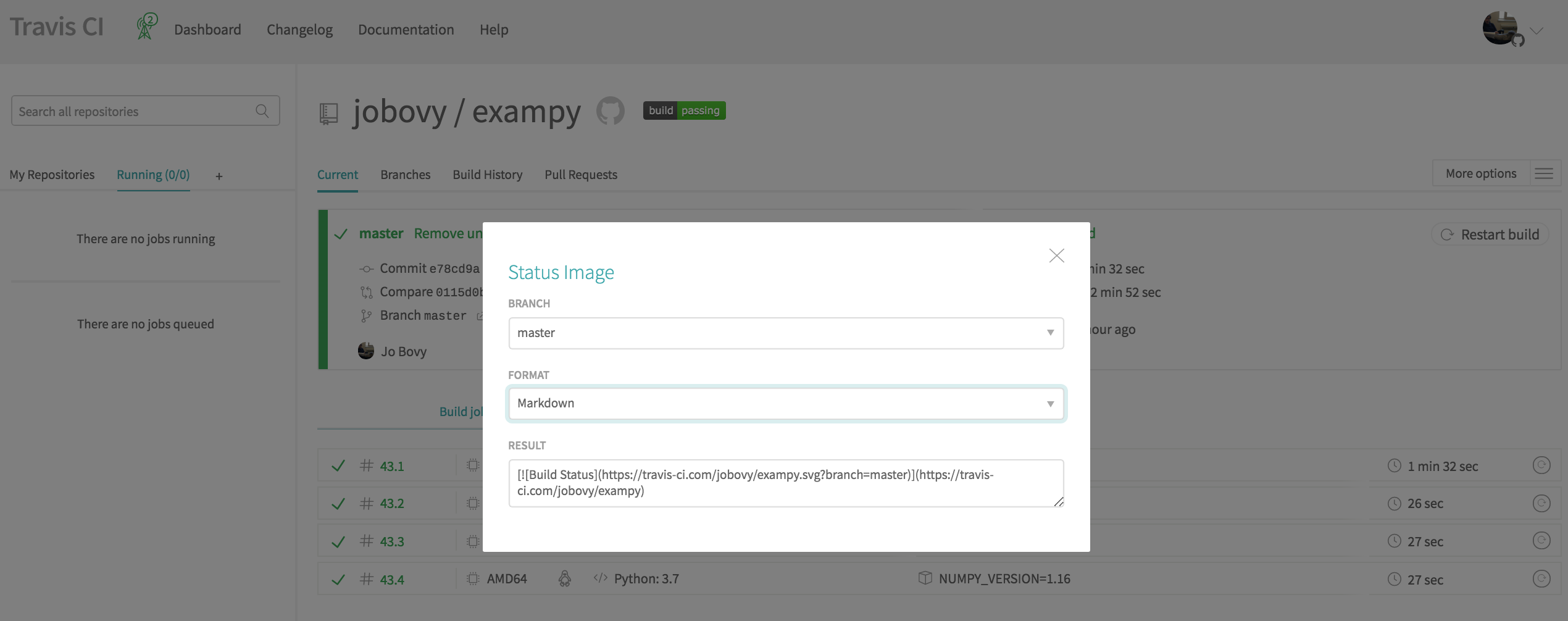
Task: Click the Python: 3.7 label
Action: 646,579
